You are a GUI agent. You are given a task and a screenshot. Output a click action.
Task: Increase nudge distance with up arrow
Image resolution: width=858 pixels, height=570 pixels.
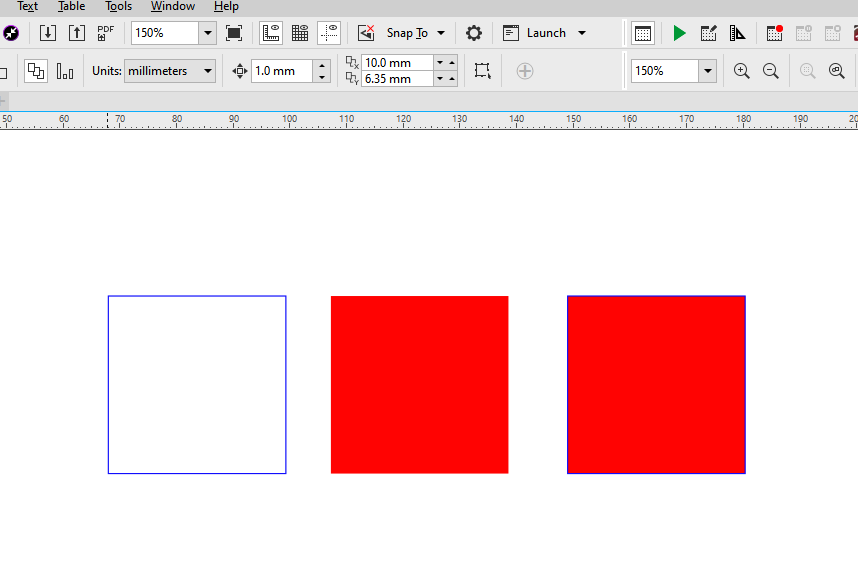[x=322, y=66]
